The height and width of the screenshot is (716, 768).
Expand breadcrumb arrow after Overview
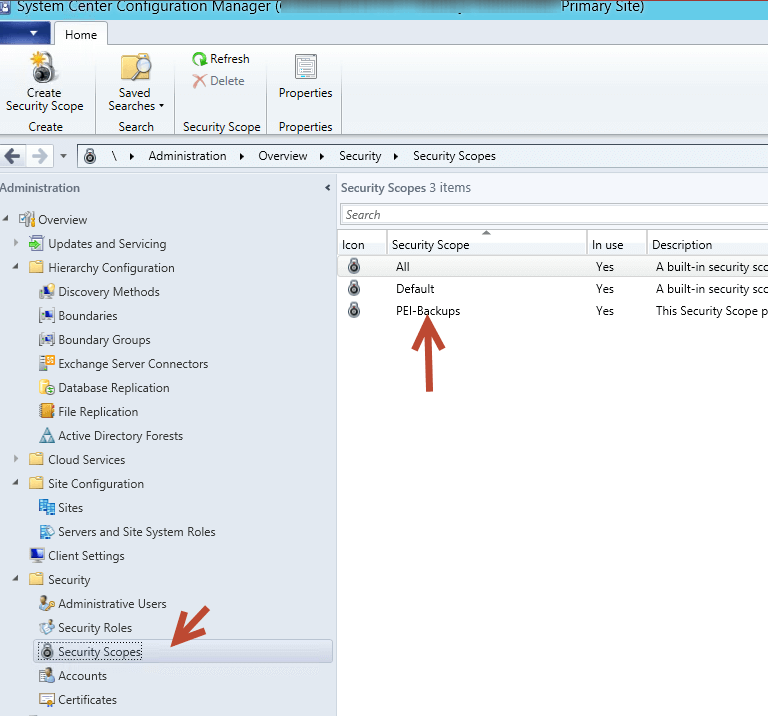click(322, 156)
